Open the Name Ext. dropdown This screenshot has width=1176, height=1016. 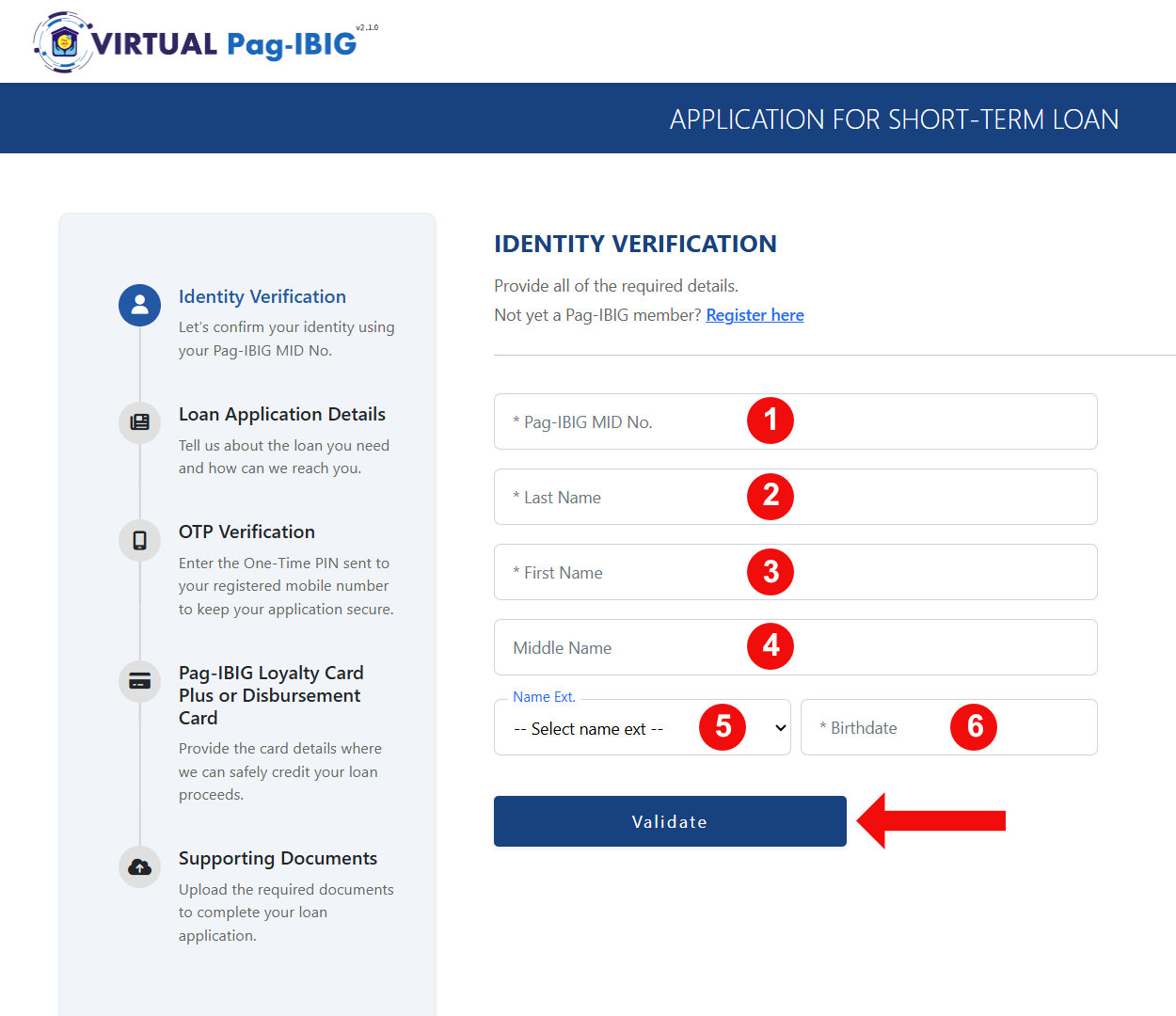pos(643,727)
